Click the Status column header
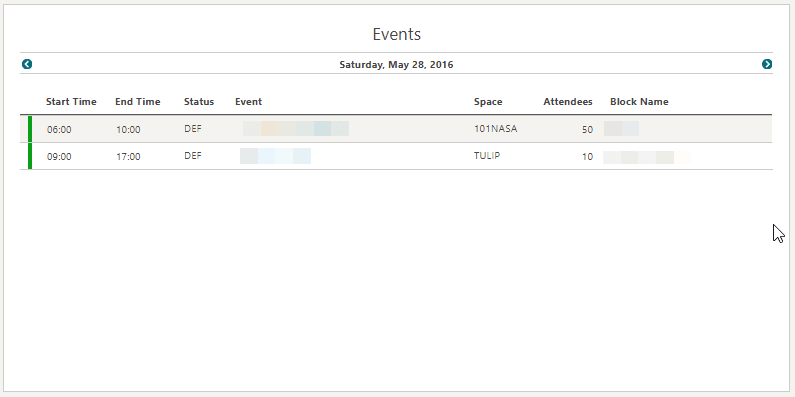The height and width of the screenshot is (397, 795). coord(199,101)
